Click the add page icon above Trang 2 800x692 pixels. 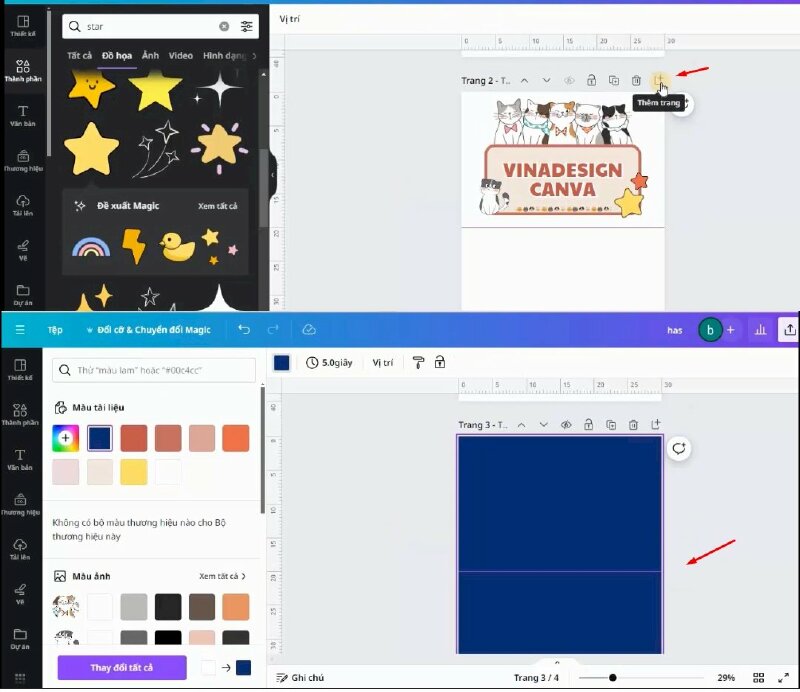657,80
